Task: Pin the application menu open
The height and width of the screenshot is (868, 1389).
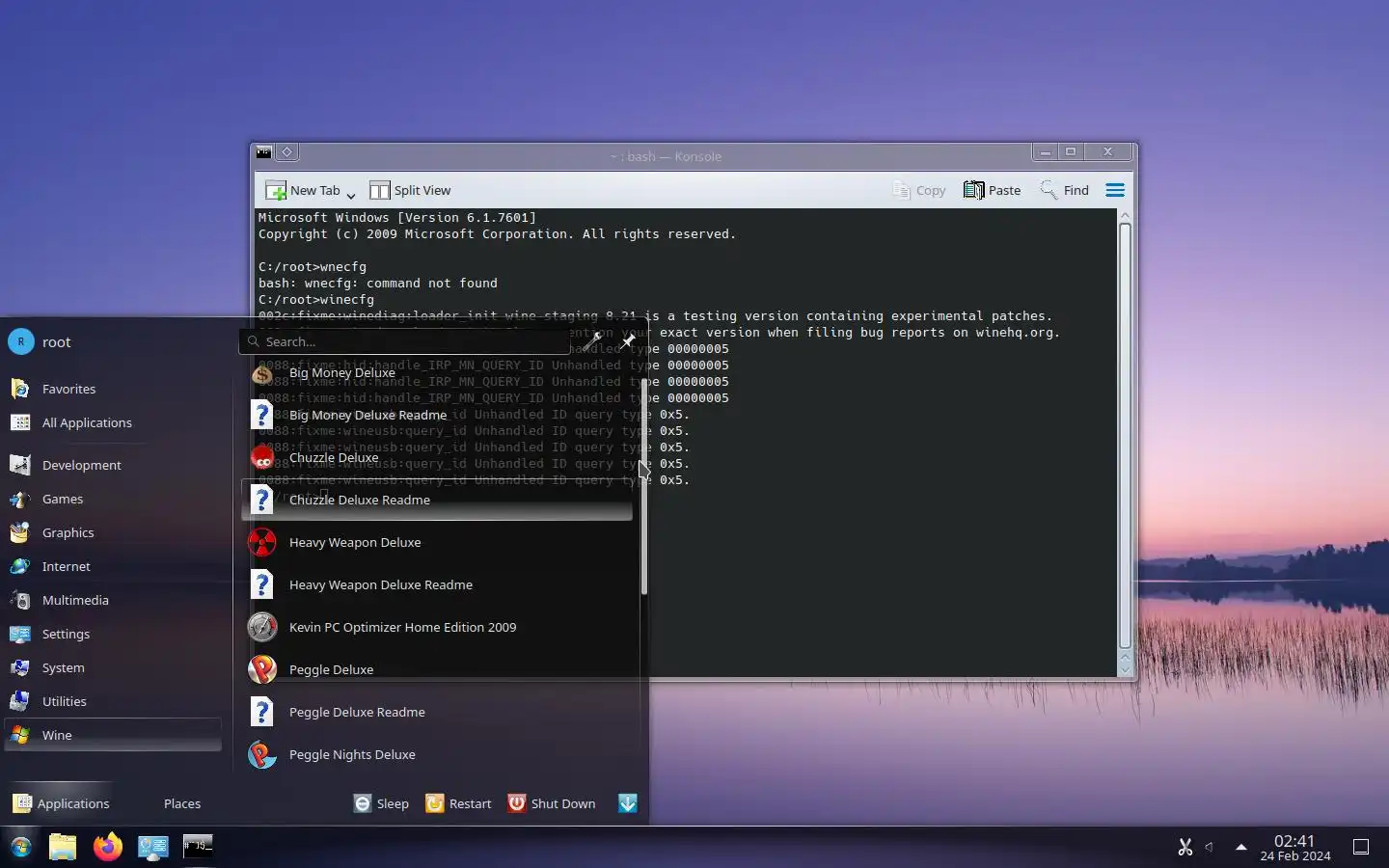Action: tap(628, 341)
